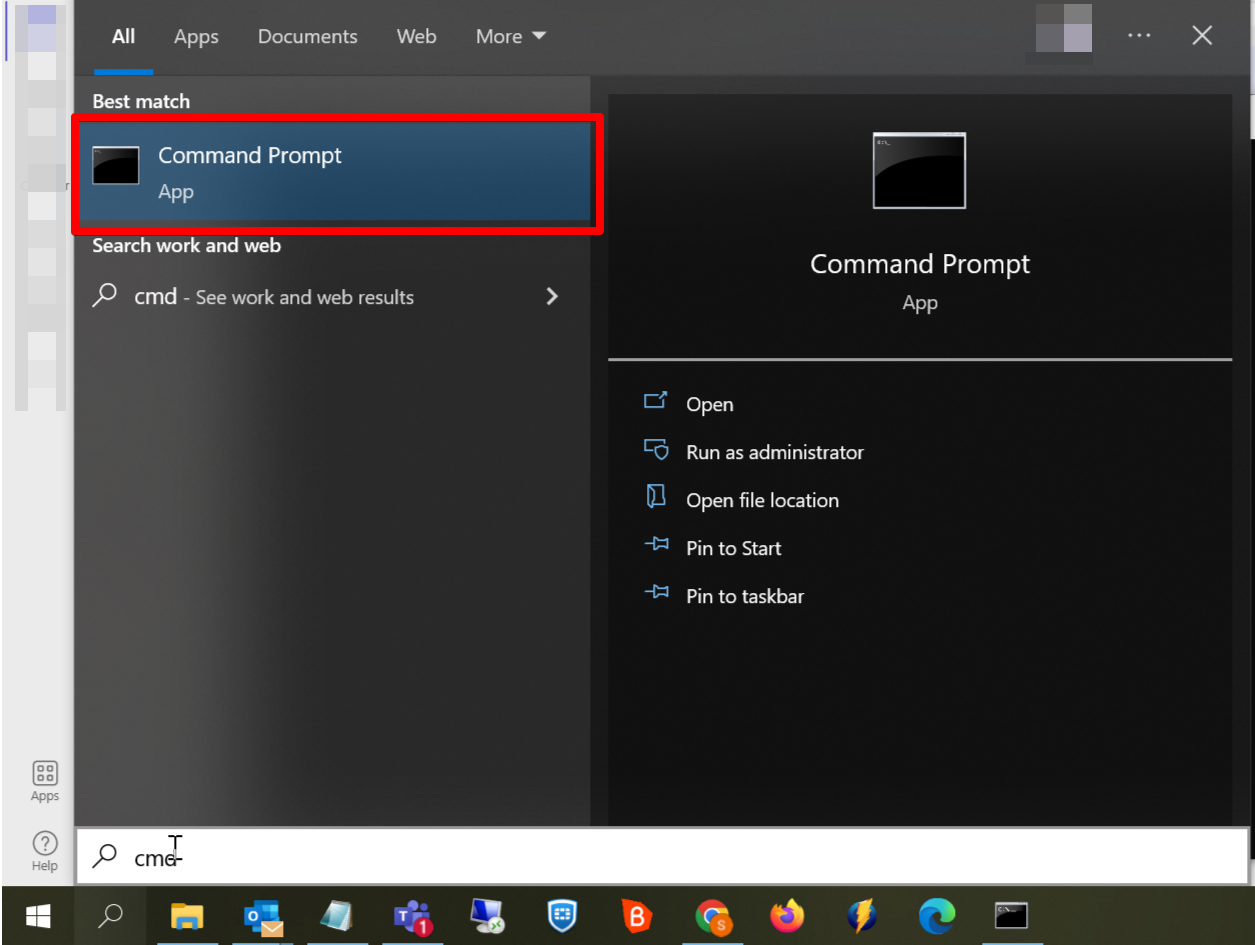
Task: Open Microsoft Teams from the taskbar
Action: (x=412, y=915)
